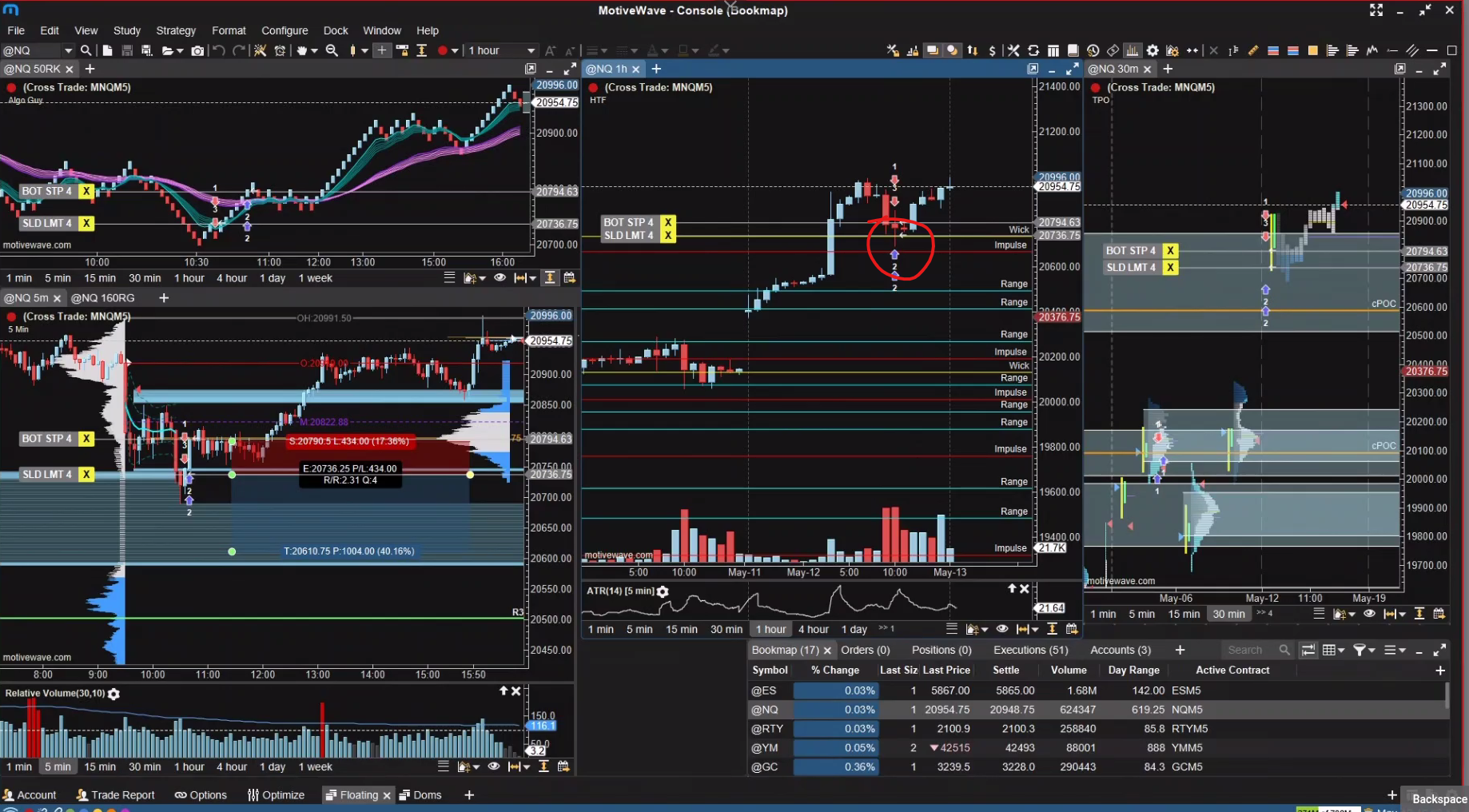Open the record button dropdown arrow
The image size is (1469, 812).
coord(455,50)
